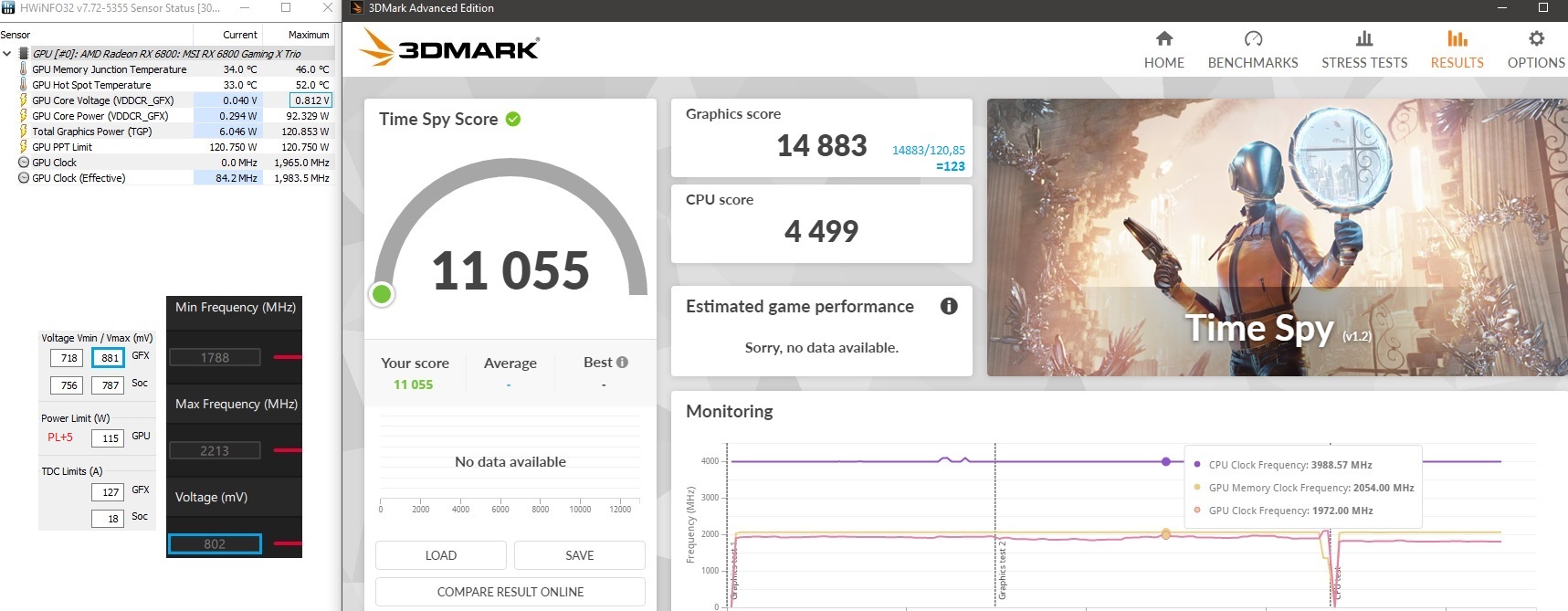This screenshot has width=1568, height=611.
Task: Click the GPU Power Limit field 115
Action: [x=109, y=438]
